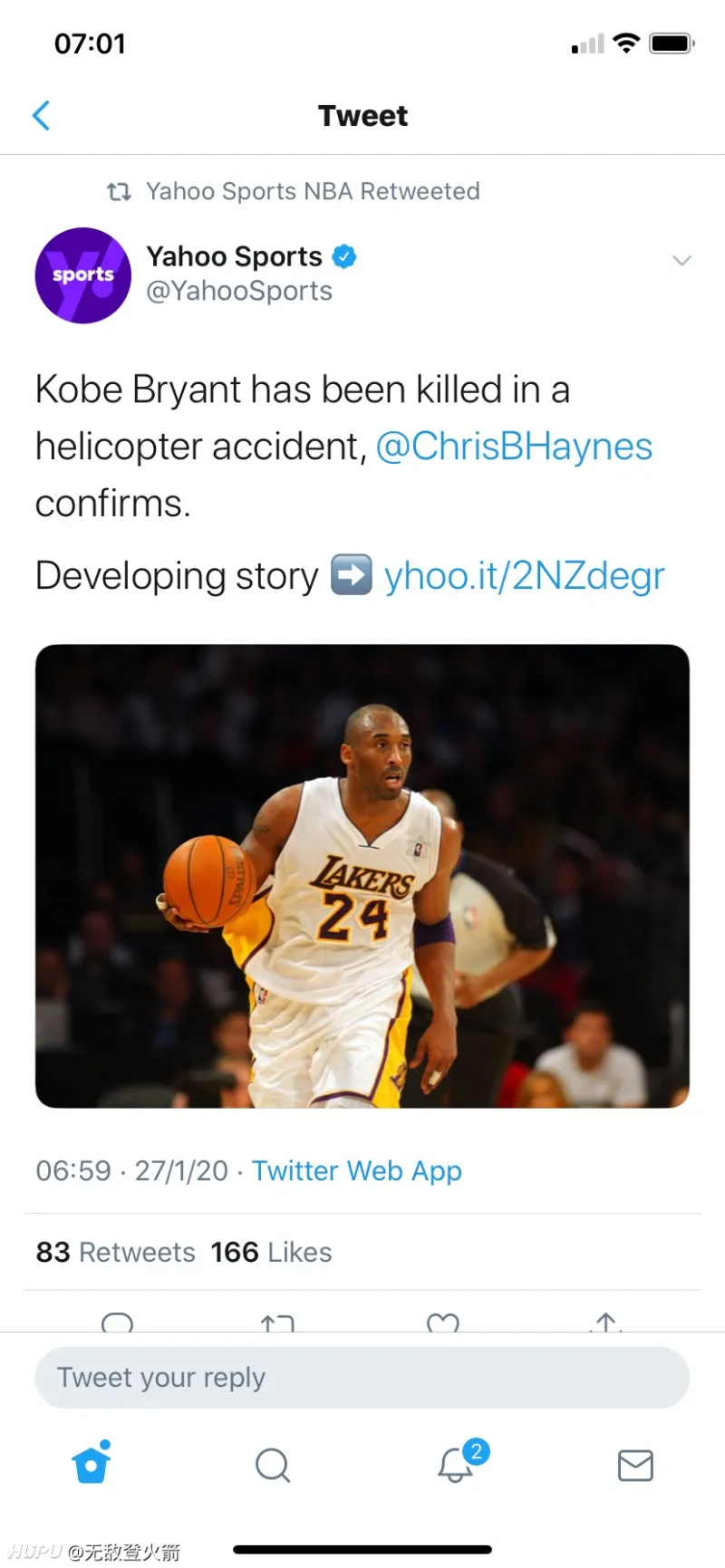This screenshot has width=725, height=1568.
Task: Open notifications bell with badge
Action: coord(460,1460)
